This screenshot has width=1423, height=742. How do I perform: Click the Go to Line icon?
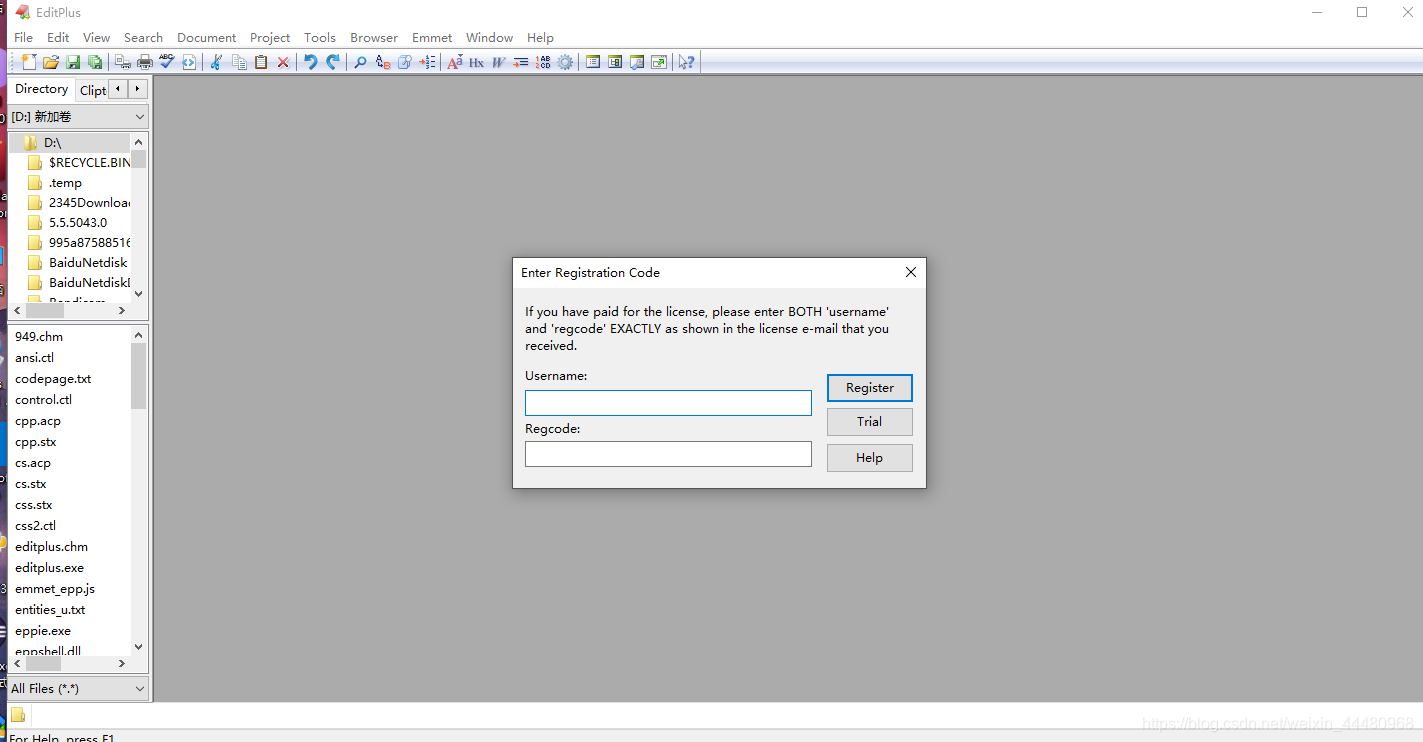427,62
